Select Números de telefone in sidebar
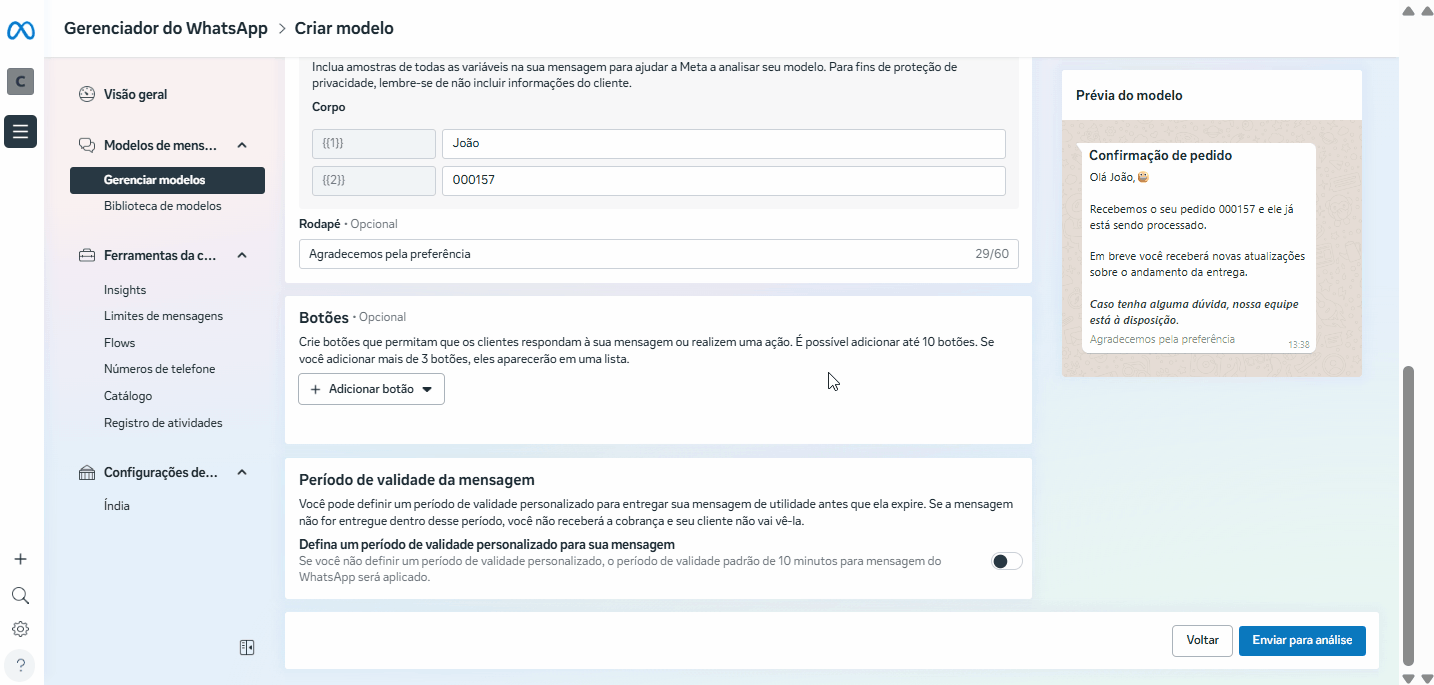 click(x=160, y=369)
